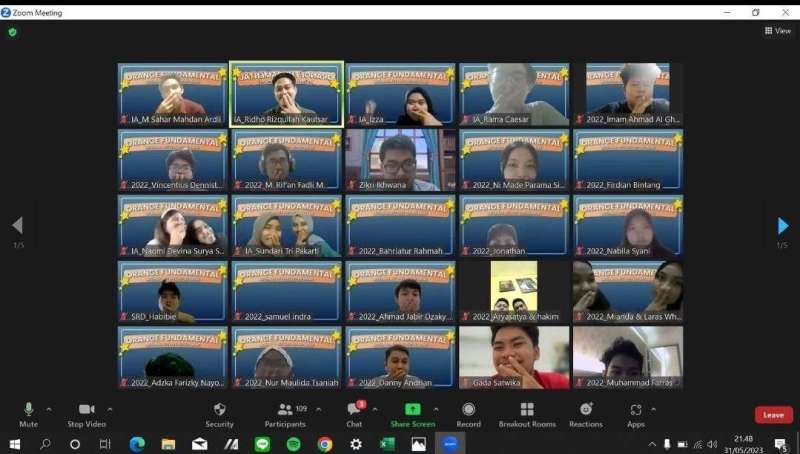Open video options arrow beside Stop Video

[x=110, y=409]
